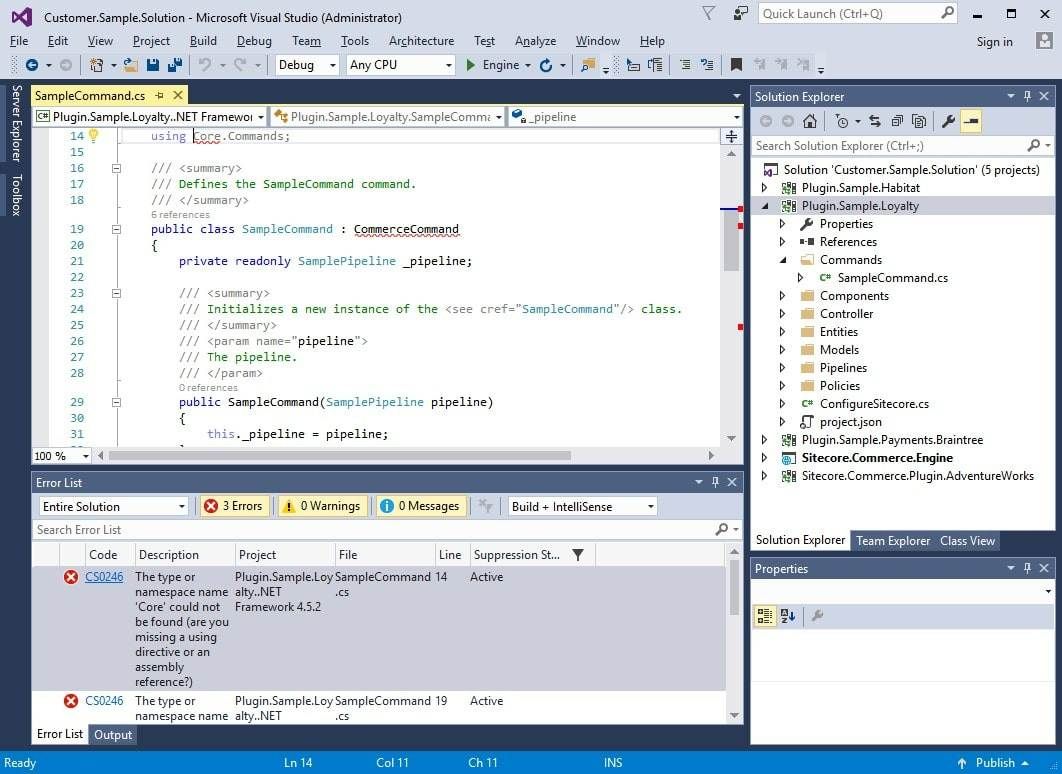Toggle a bookmark with the bookmark icon

coord(736,65)
